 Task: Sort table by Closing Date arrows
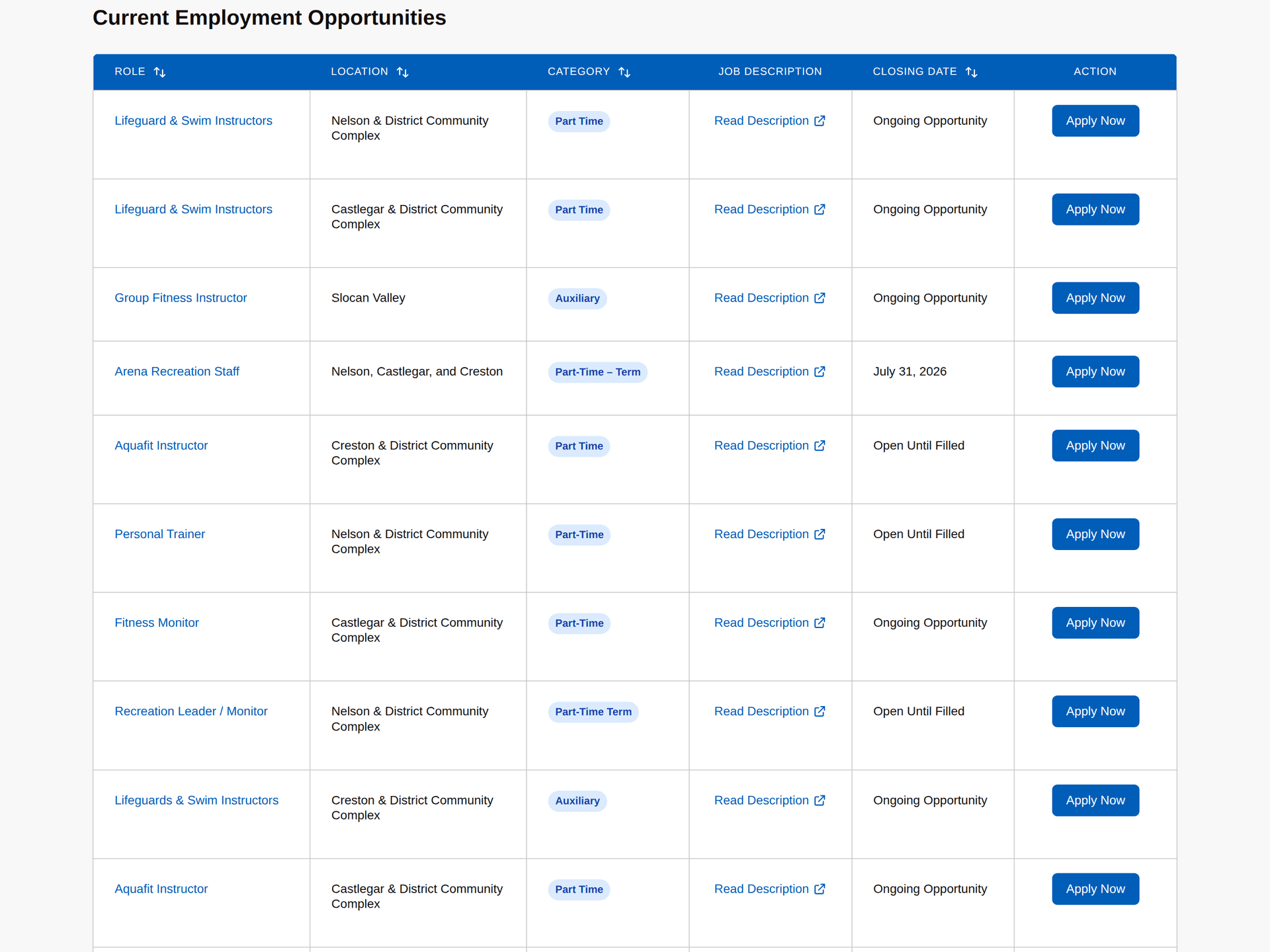tap(971, 72)
